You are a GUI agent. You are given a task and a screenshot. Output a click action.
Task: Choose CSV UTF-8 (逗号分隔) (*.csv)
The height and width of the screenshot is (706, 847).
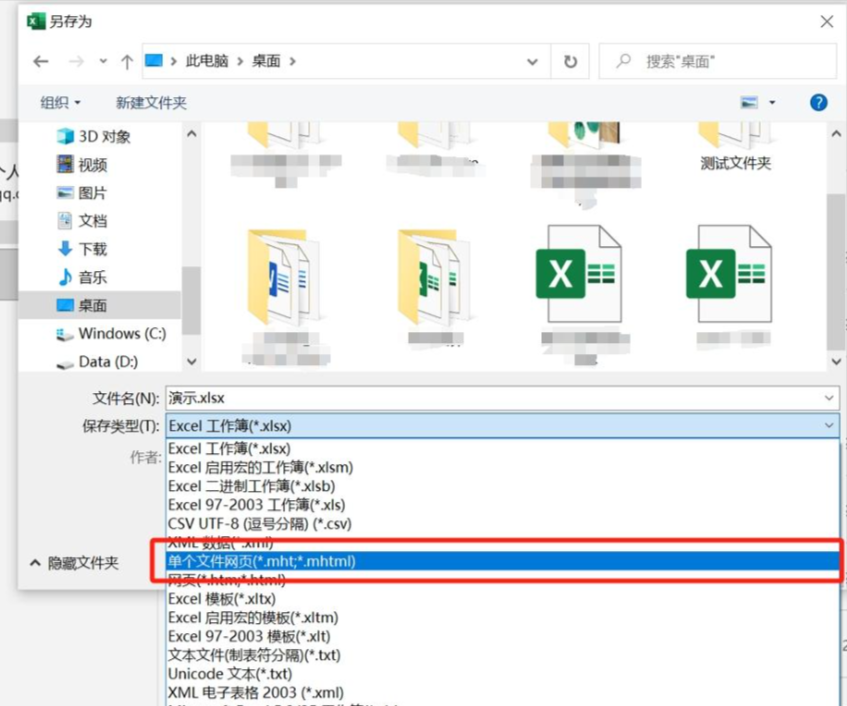pyautogui.click(x=502, y=524)
